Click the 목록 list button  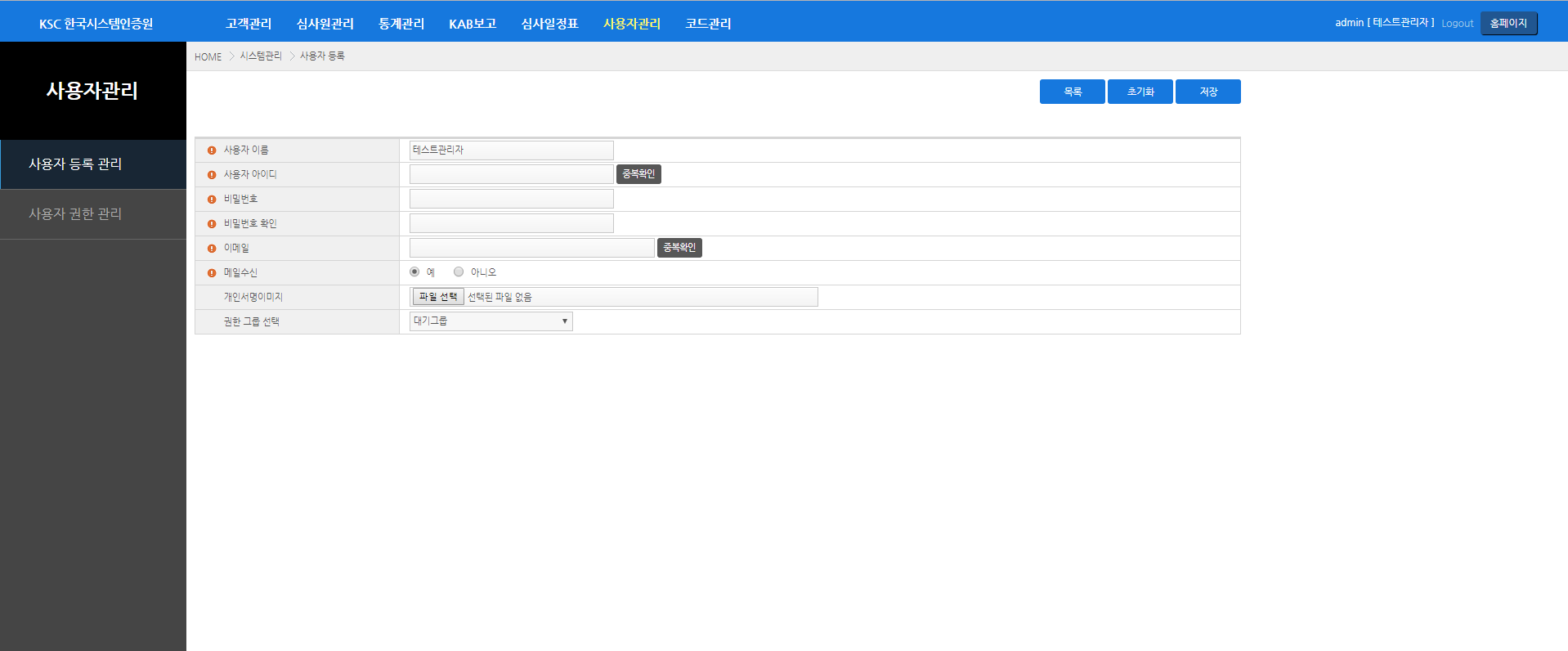point(1072,92)
